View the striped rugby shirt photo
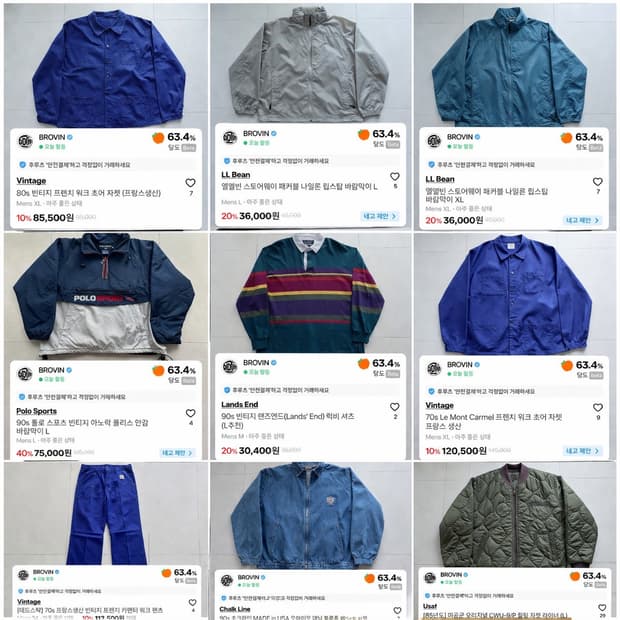620x620 pixels. click(311, 293)
